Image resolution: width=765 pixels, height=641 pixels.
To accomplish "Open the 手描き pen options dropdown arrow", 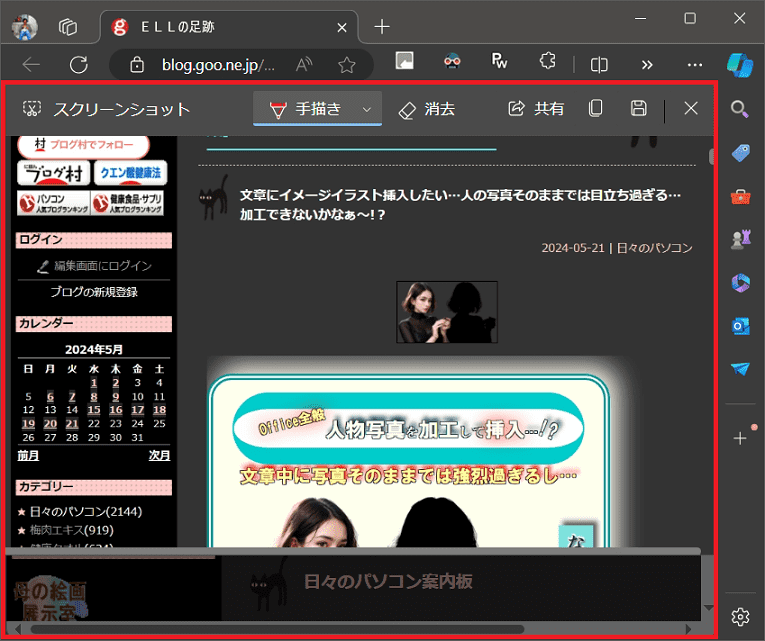I will (x=367, y=109).
